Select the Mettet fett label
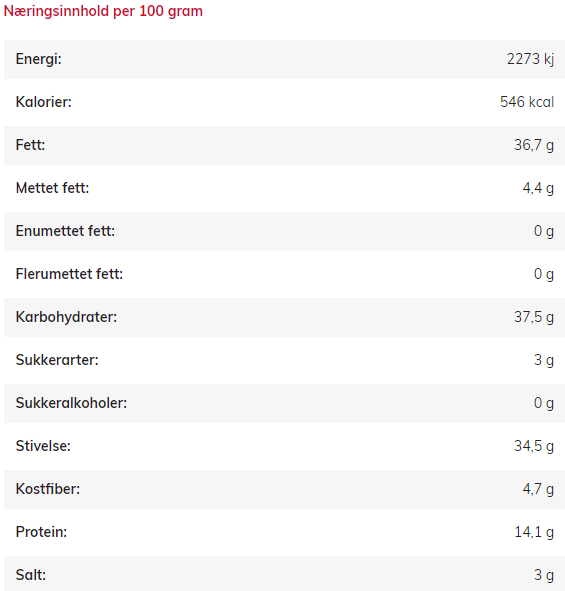Screen dimensions: 565x591 point(52,188)
